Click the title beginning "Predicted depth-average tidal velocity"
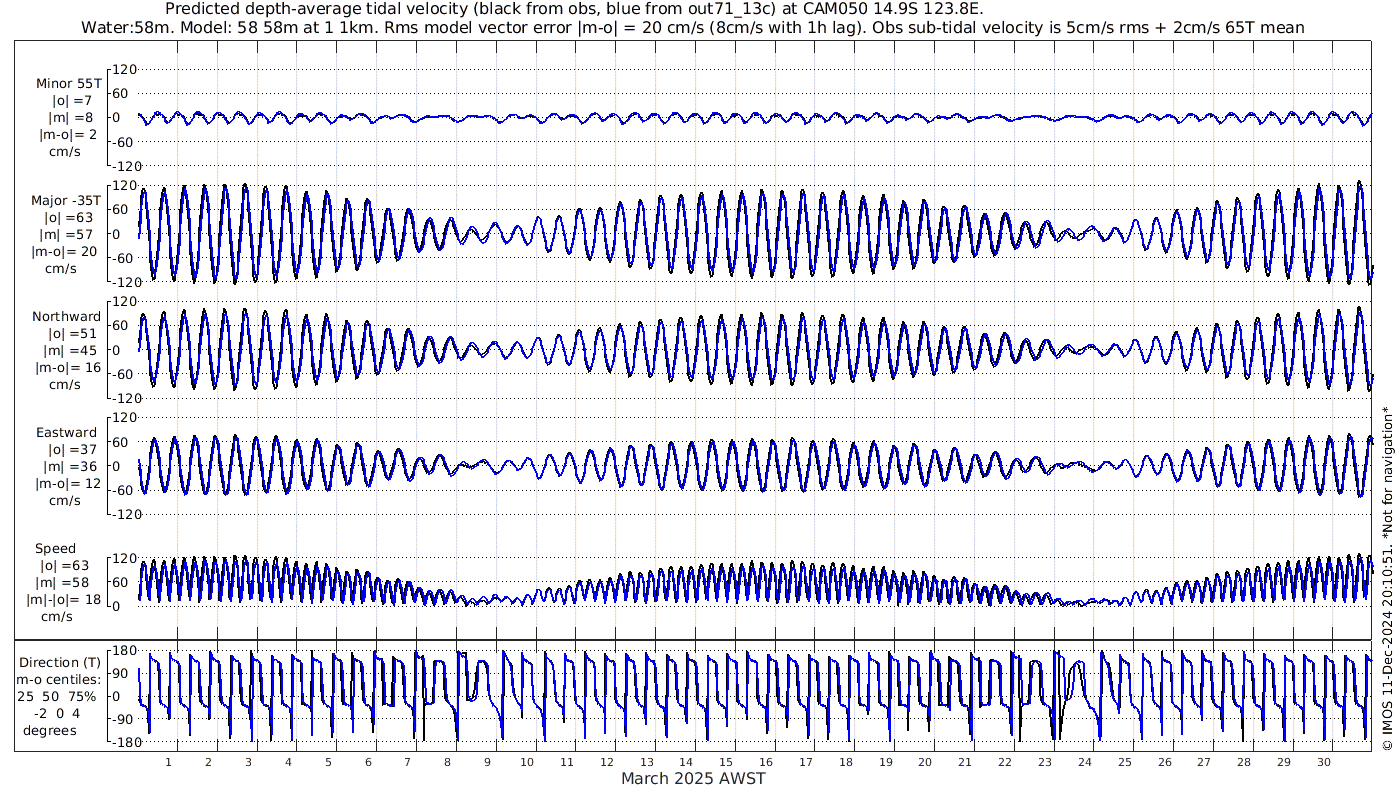The width and height of the screenshot is (1400, 800). tap(574, 9)
